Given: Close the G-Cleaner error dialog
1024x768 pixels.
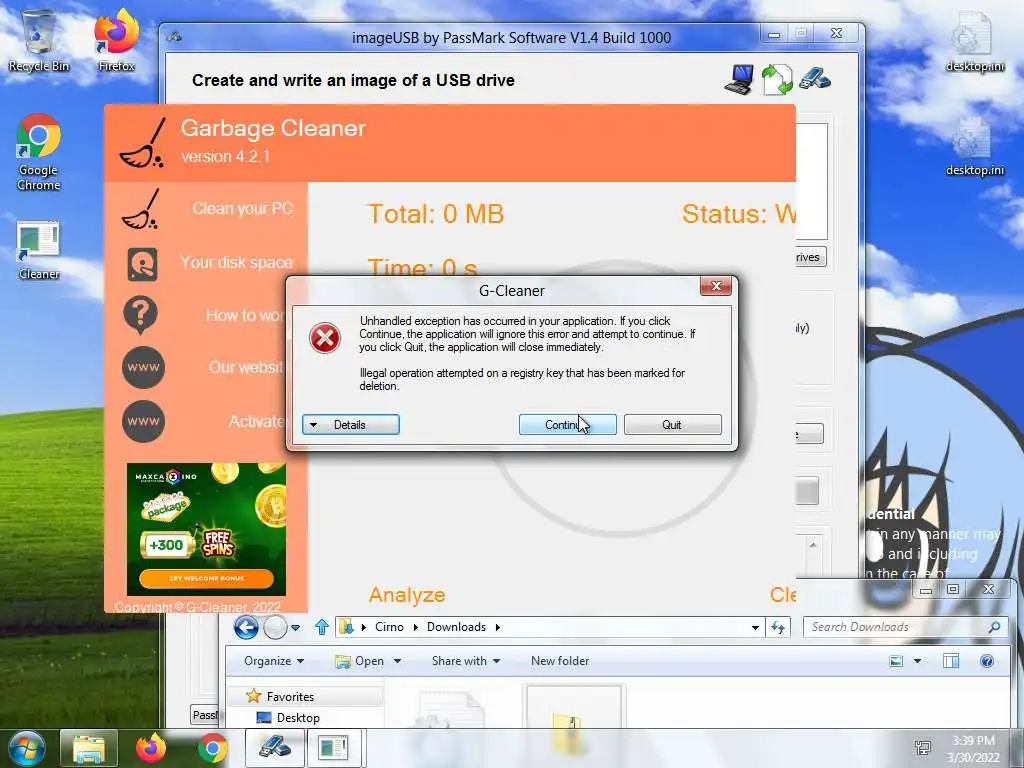Looking at the screenshot, I should click(716, 286).
